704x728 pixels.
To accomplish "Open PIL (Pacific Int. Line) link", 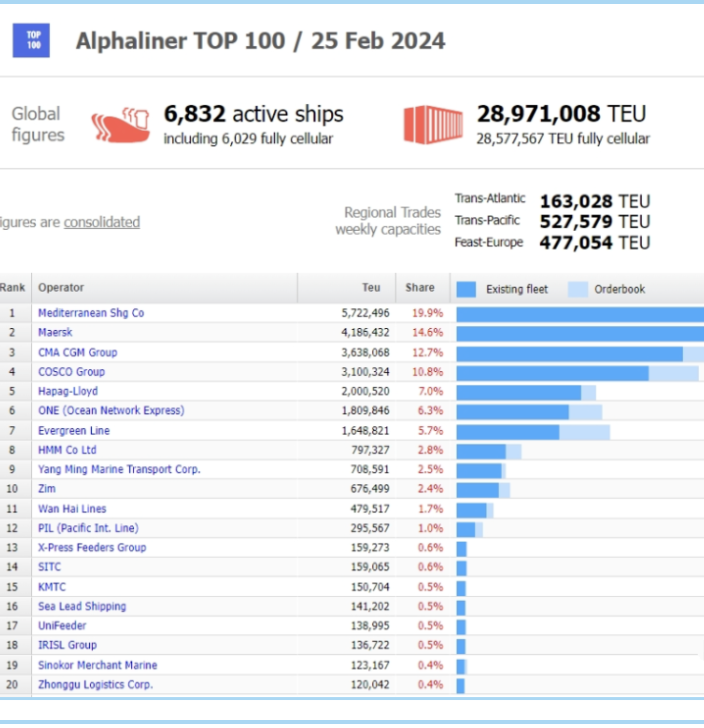I will [x=88, y=528].
